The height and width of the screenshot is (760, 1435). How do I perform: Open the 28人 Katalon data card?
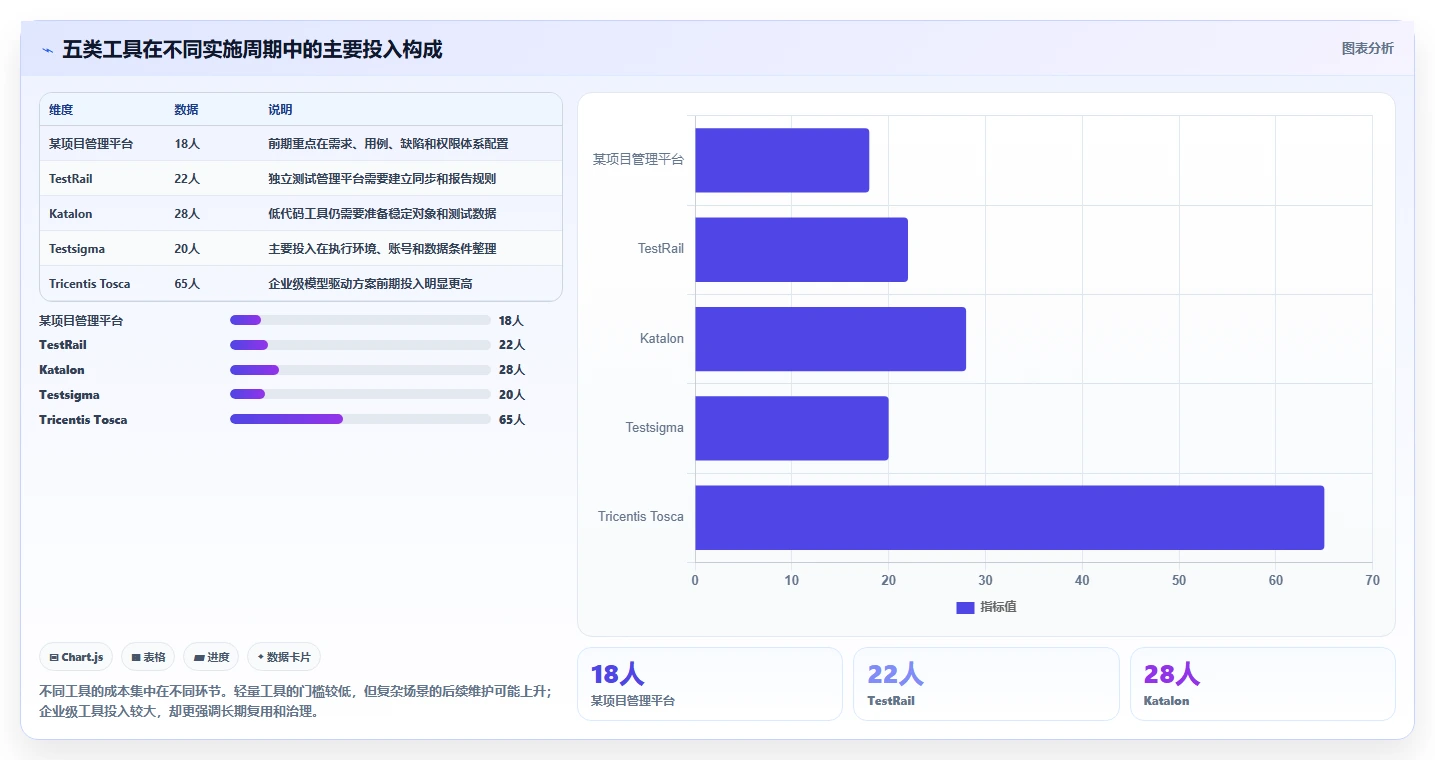click(1263, 684)
